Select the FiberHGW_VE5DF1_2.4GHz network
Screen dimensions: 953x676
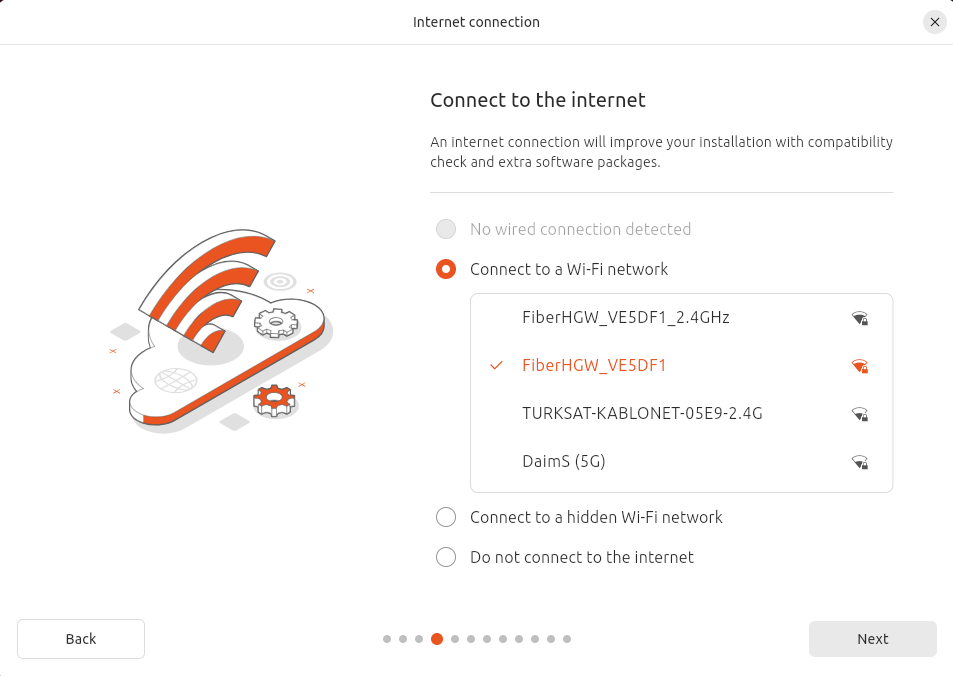pos(625,318)
